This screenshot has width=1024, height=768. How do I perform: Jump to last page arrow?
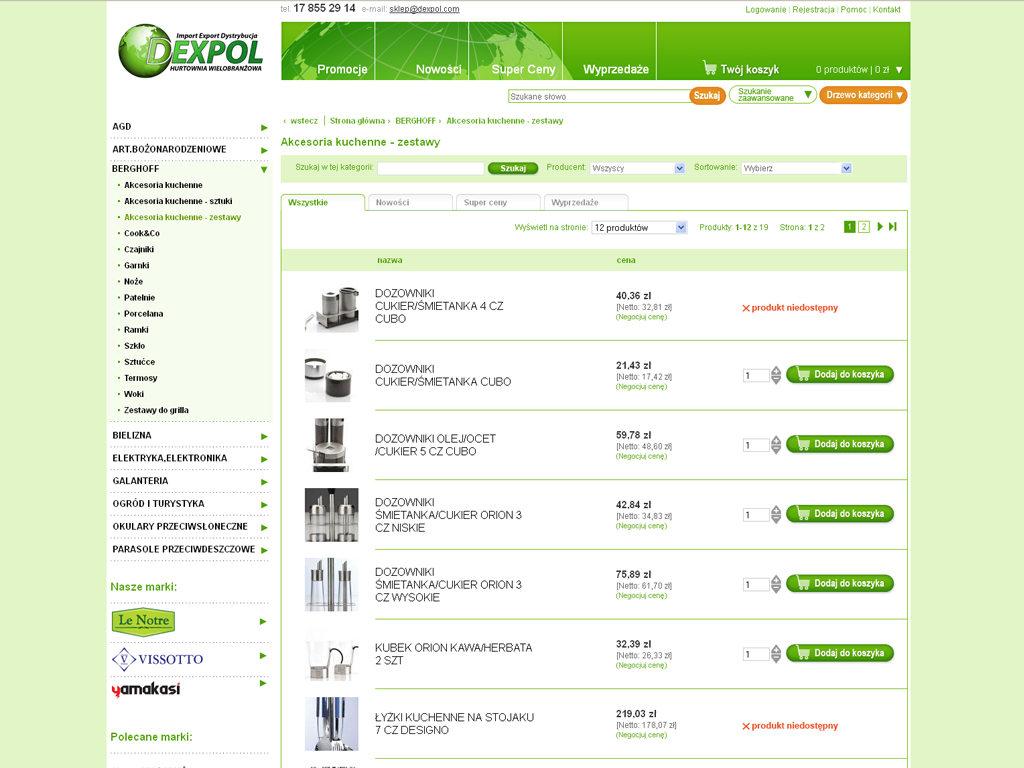893,227
